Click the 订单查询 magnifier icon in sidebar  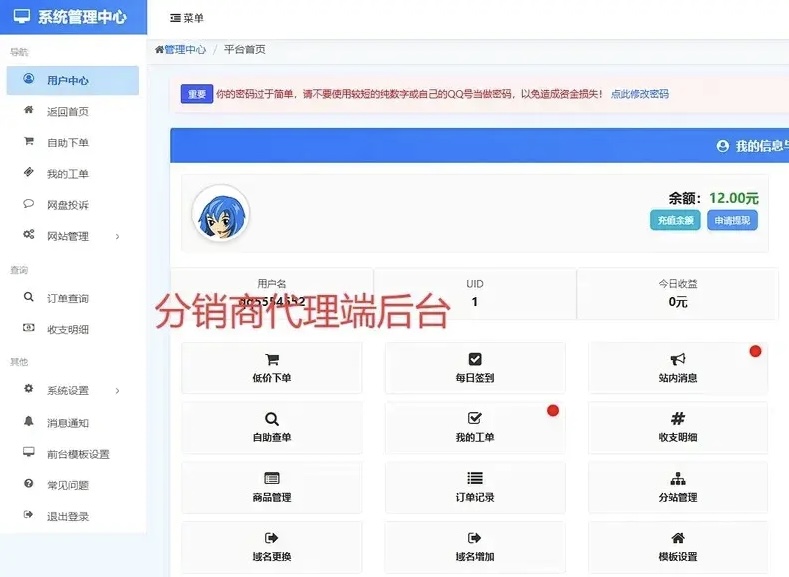(x=29, y=297)
